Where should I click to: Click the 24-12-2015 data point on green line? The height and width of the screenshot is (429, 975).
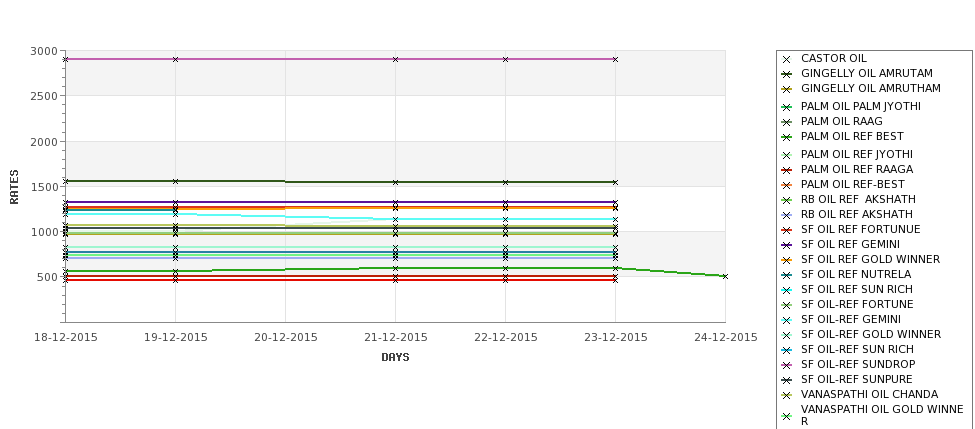[x=725, y=277]
